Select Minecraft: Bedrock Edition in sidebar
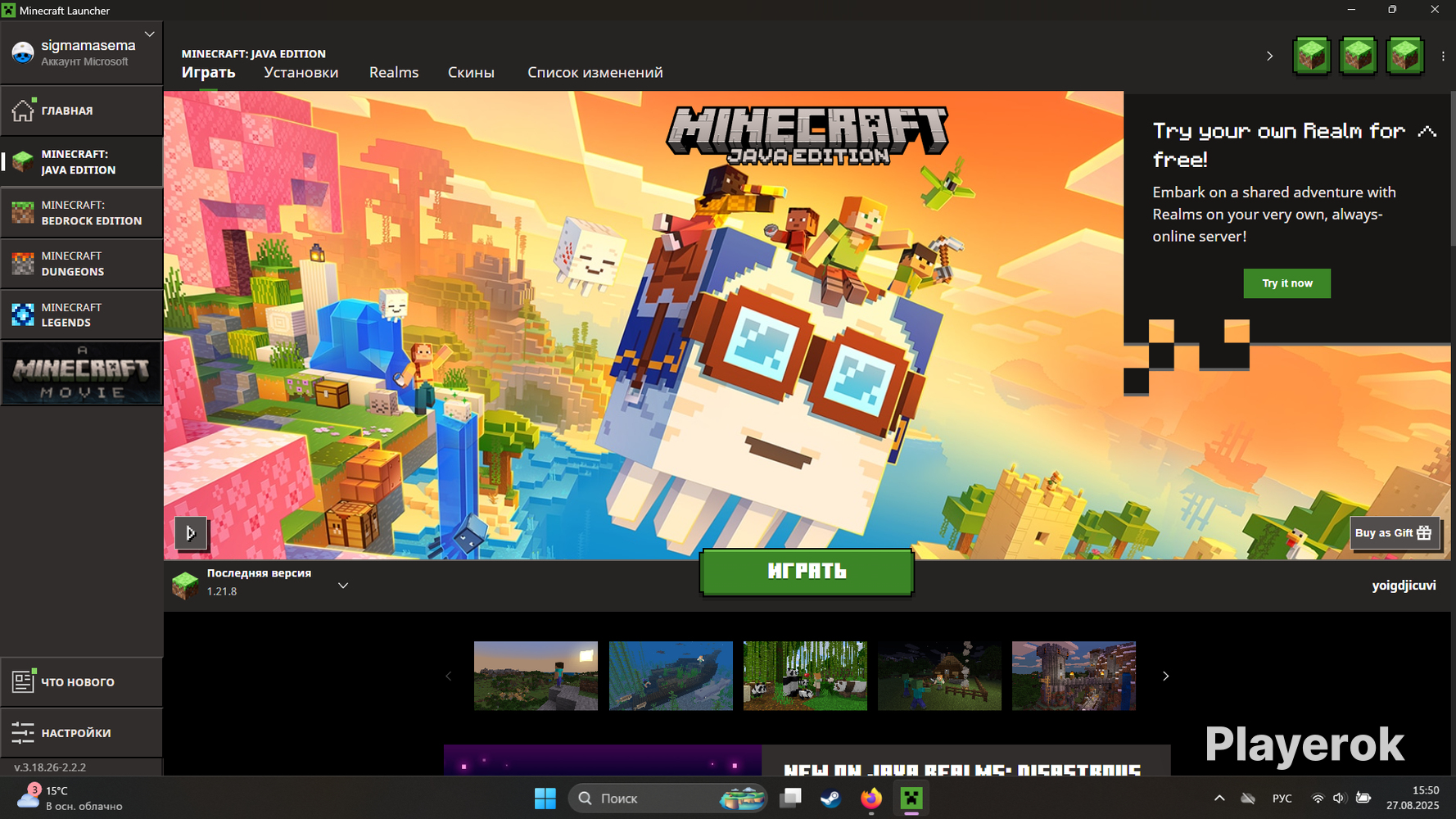This screenshot has height=819, width=1456. tap(82, 212)
